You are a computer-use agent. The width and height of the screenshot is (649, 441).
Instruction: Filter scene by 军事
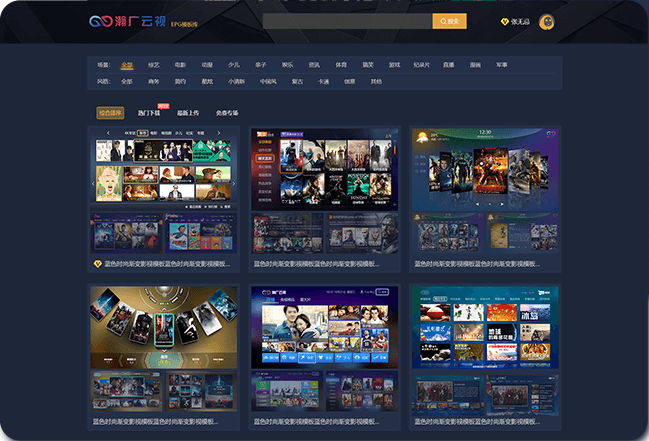[502, 65]
